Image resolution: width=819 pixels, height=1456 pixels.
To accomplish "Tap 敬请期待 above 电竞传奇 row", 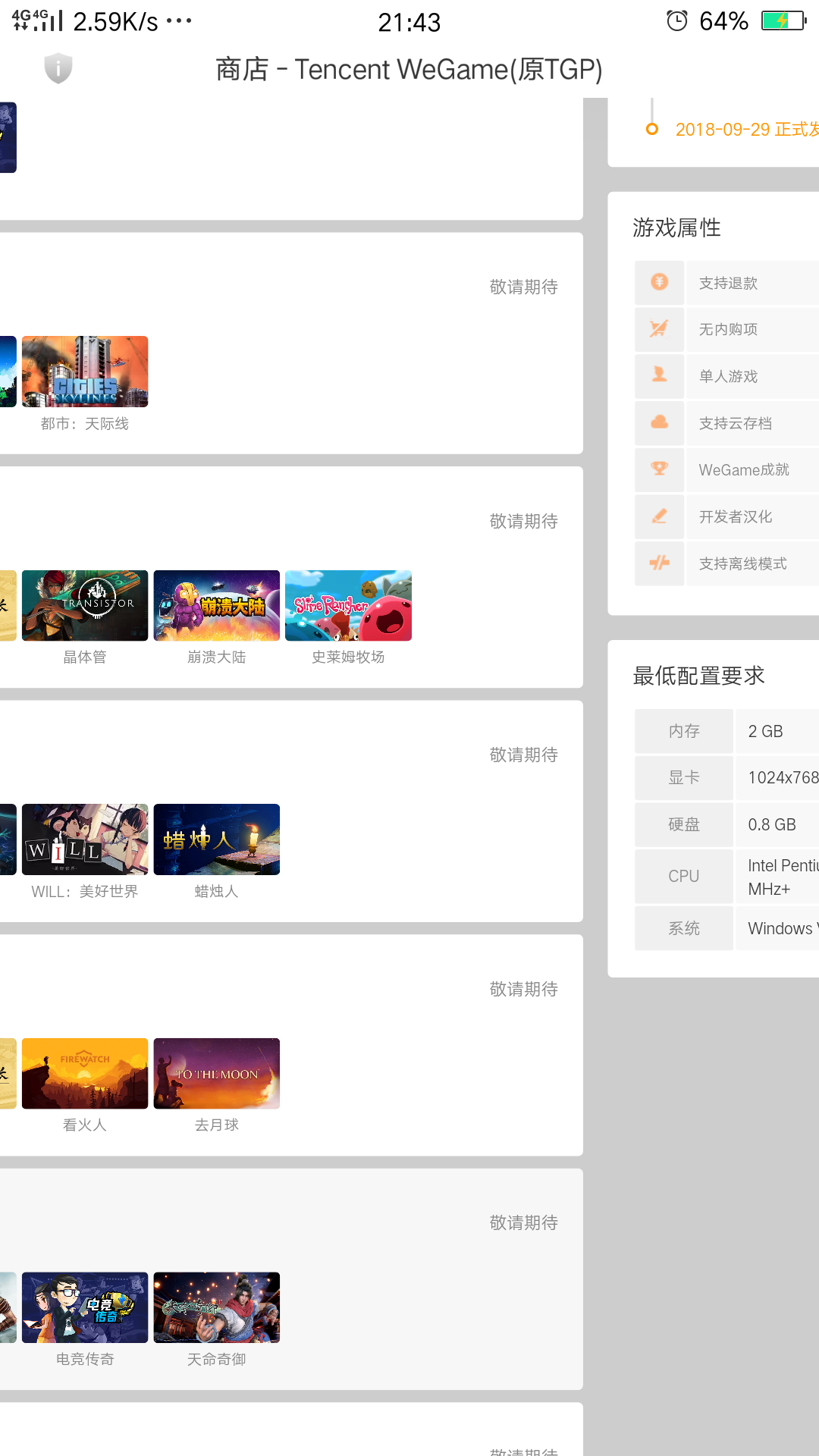I will click(524, 1222).
